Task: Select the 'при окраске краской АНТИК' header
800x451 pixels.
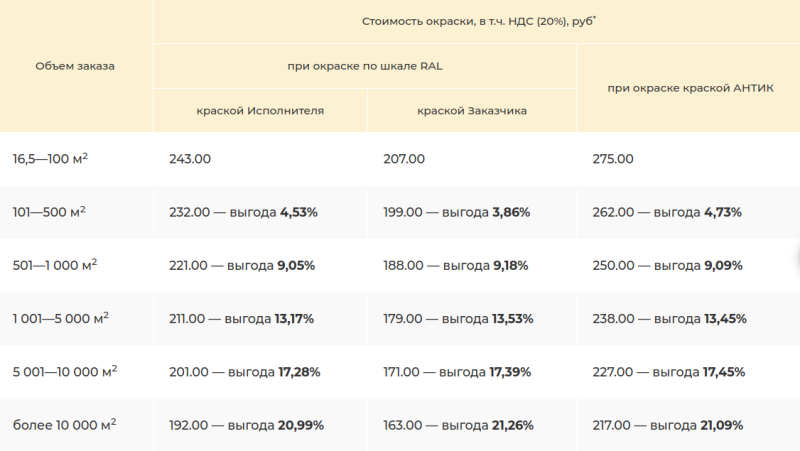Action: click(690, 88)
